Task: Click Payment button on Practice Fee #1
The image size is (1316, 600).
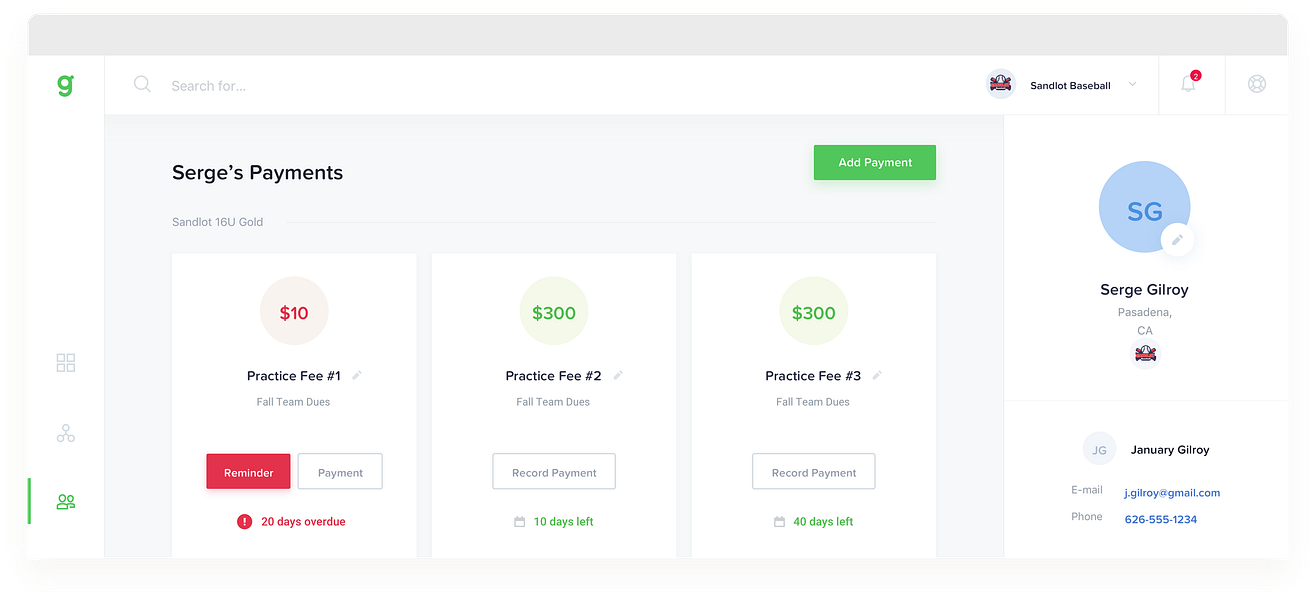Action: 340,472
